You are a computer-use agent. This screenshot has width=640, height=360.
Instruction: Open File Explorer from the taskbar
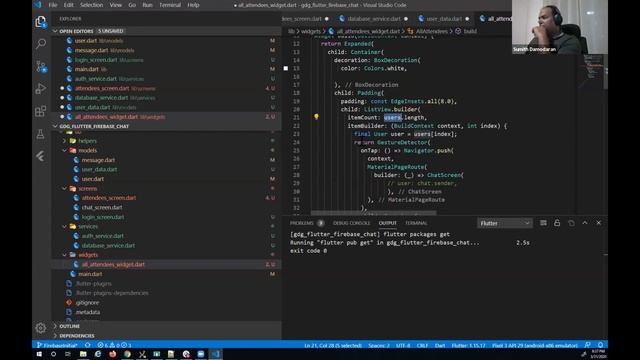[x=83, y=354]
